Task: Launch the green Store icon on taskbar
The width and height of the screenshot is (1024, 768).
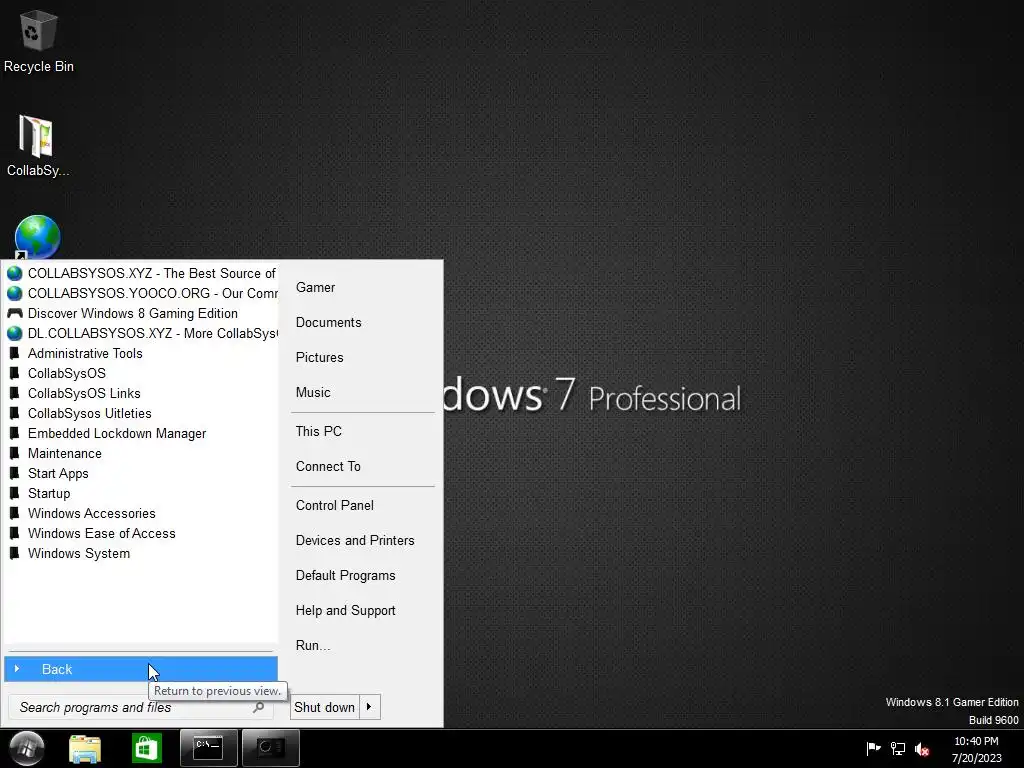Action: coord(146,748)
